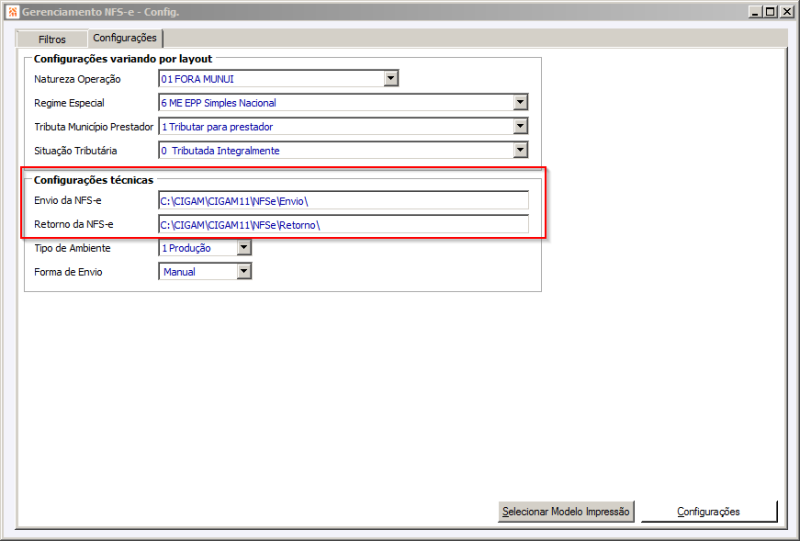The image size is (800, 541).
Task: Click the 'Situação Tributária' label
Action: point(76,151)
